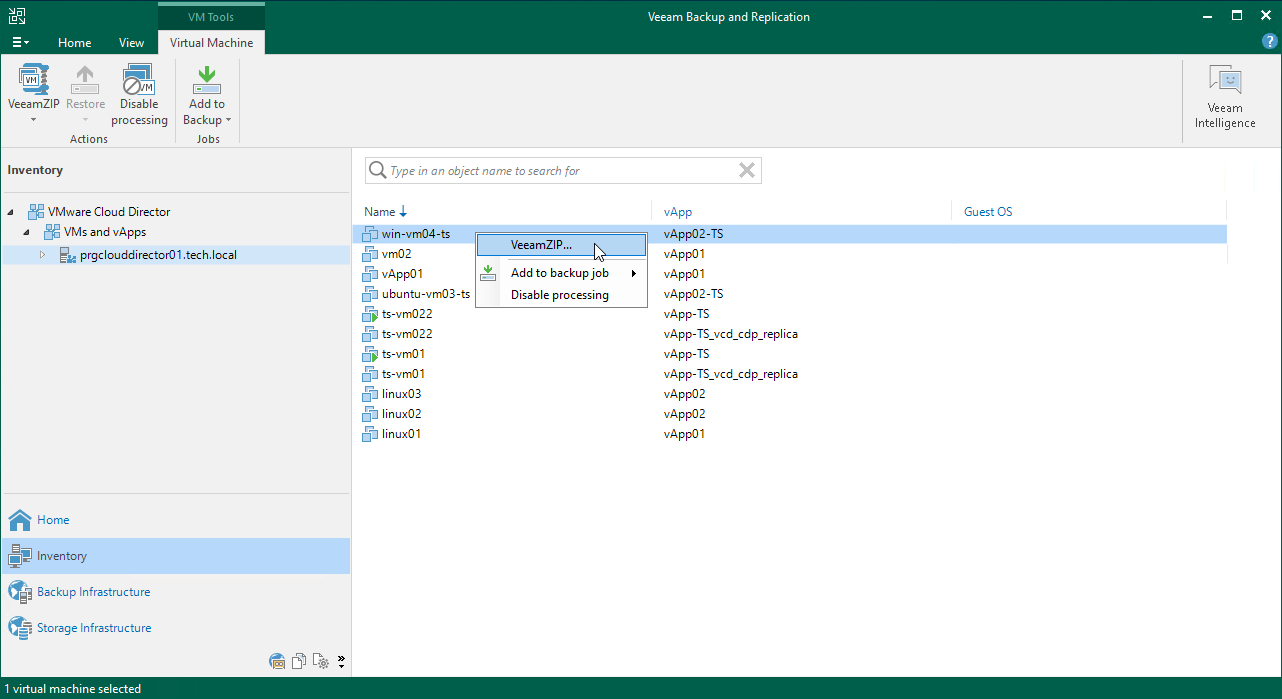Screen dimensions: 1282x699
Task: Select Disable processing in the context menu
Action: pyautogui.click(x=559, y=295)
